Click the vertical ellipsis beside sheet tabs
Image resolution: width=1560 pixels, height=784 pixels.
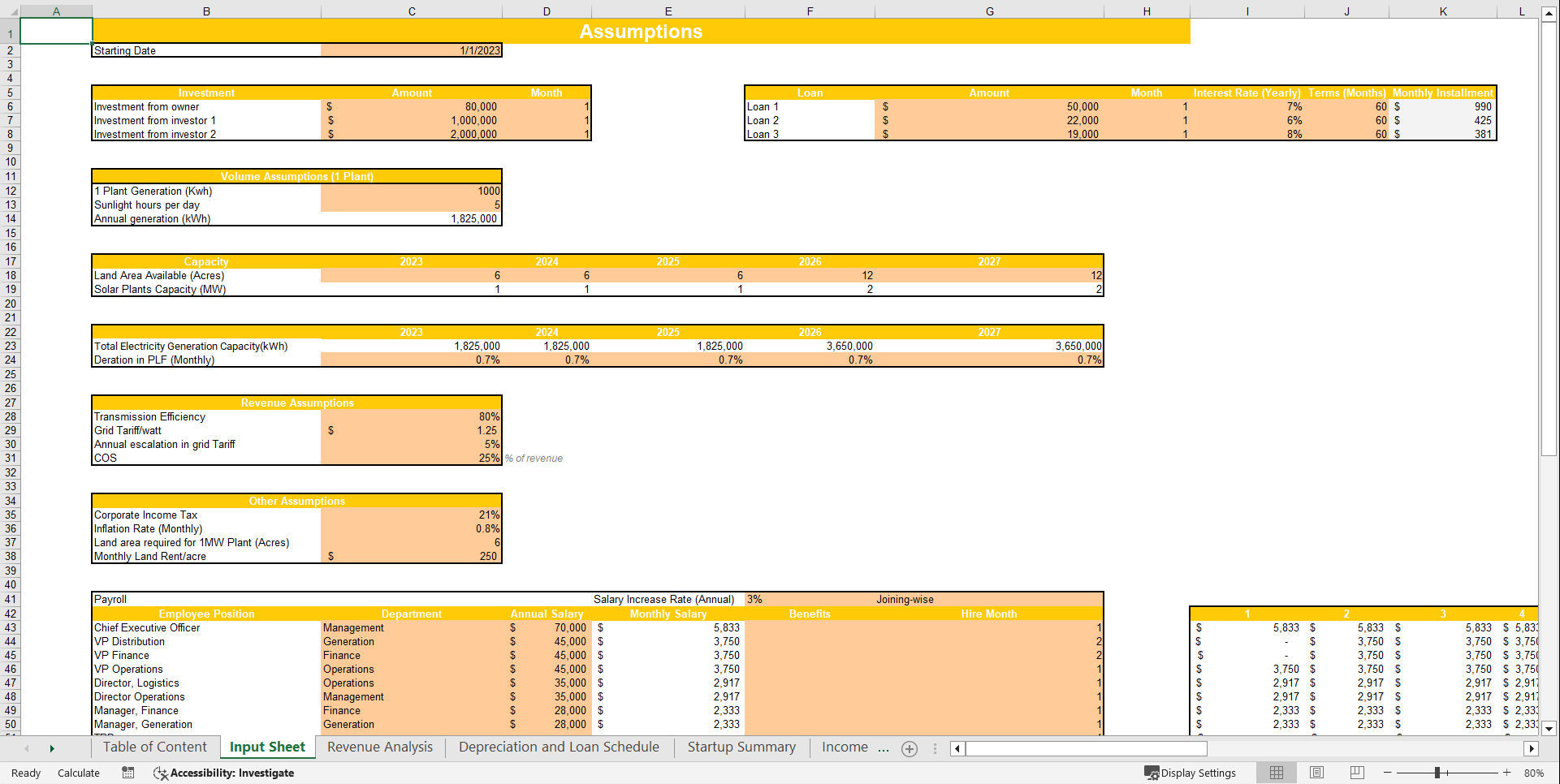coord(935,748)
